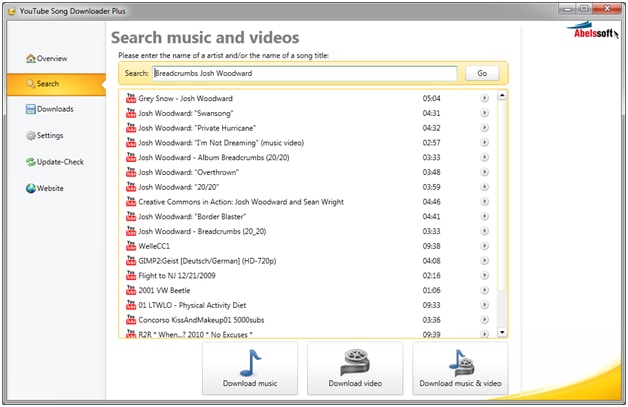Open the Downloads section
The width and height of the screenshot is (628, 407).
pyautogui.click(x=49, y=109)
